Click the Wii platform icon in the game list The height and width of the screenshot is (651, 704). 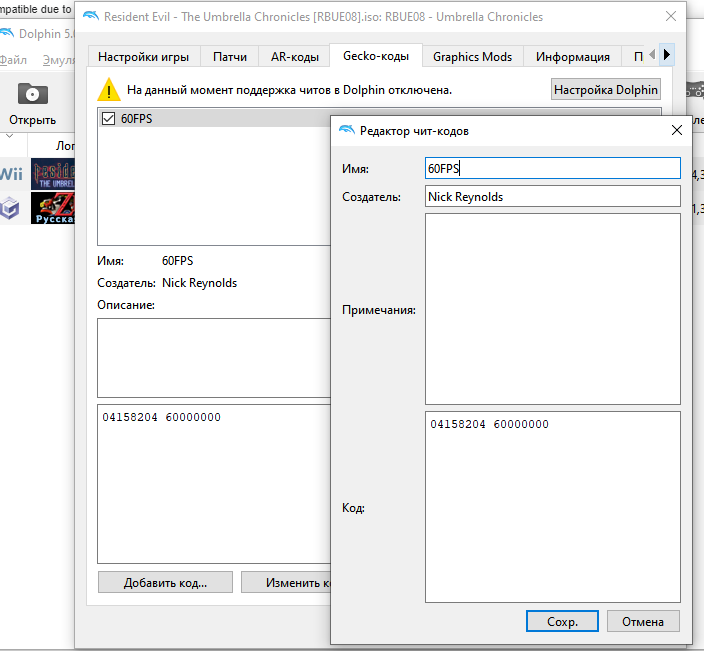click(12, 174)
